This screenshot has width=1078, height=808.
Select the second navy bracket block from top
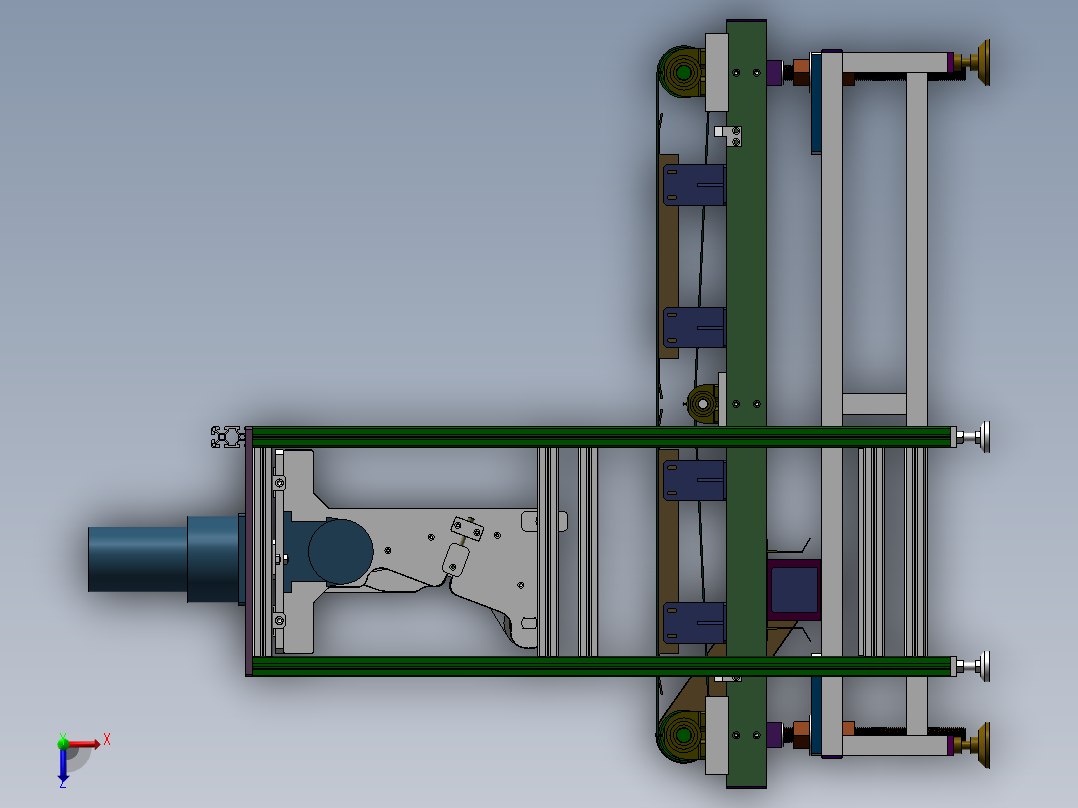pos(694,327)
